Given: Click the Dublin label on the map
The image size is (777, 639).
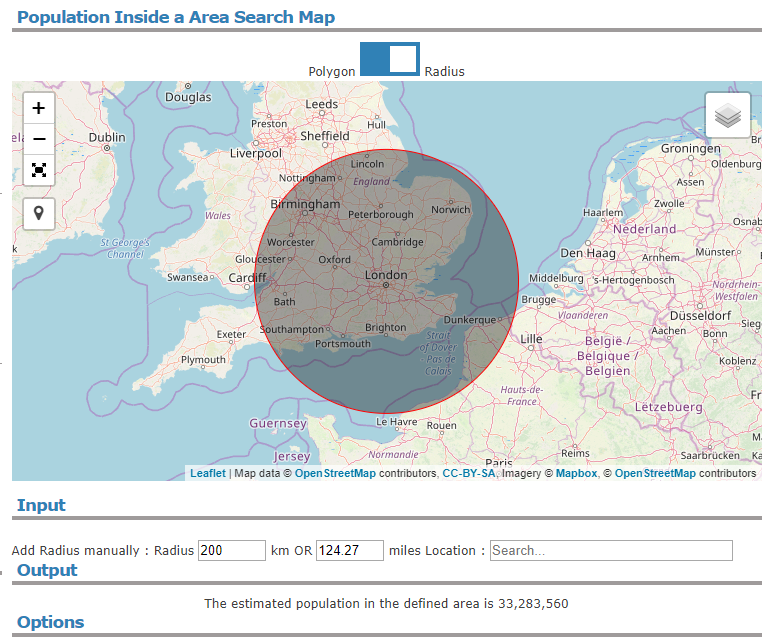Looking at the screenshot, I should click(107, 137).
